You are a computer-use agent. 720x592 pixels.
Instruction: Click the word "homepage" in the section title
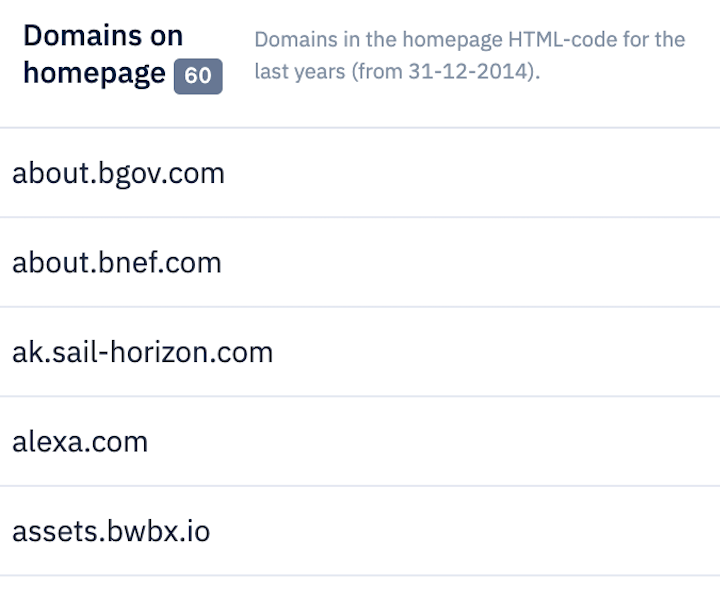tap(94, 74)
